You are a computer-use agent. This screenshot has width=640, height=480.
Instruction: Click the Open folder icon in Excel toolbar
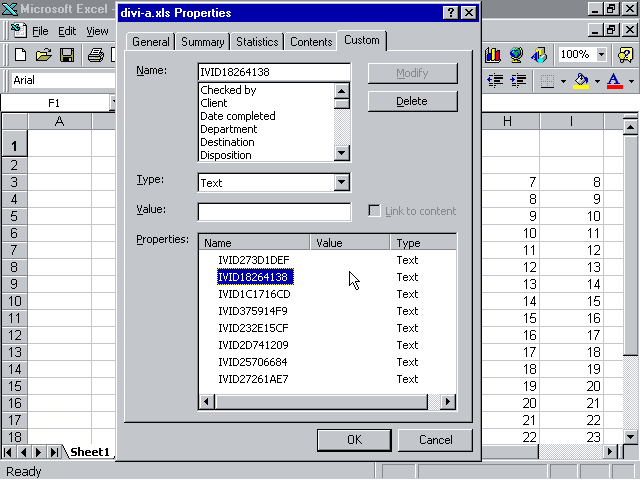(x=44, y=55)
